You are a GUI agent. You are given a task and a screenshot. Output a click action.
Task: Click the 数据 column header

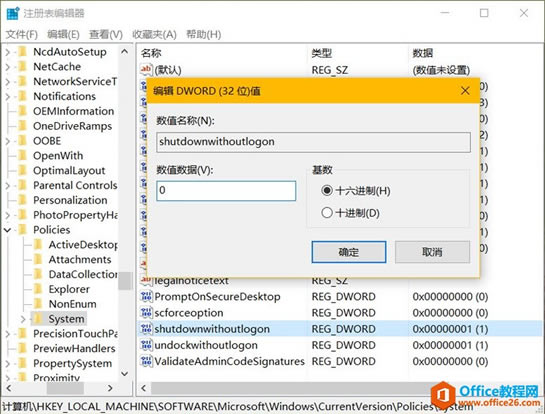pos(422,53)
